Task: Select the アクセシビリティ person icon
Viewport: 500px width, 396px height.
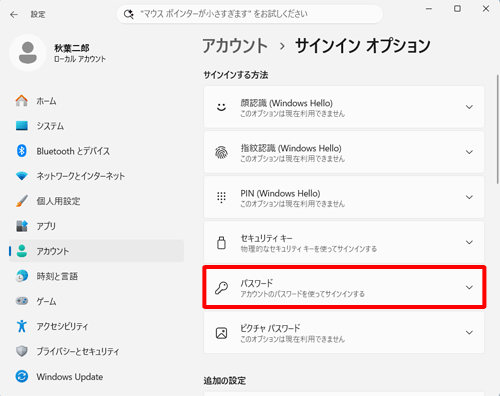Action: [x=22, y=326]
